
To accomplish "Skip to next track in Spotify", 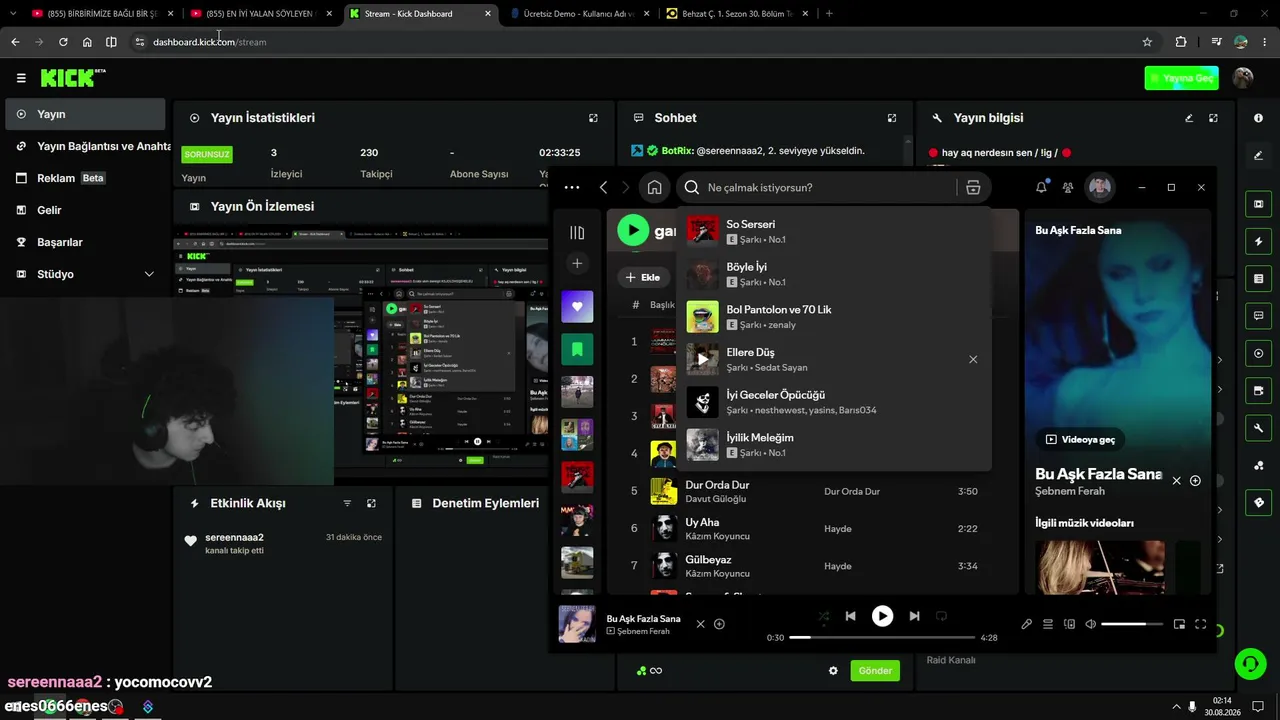I will tap(914, 616).
